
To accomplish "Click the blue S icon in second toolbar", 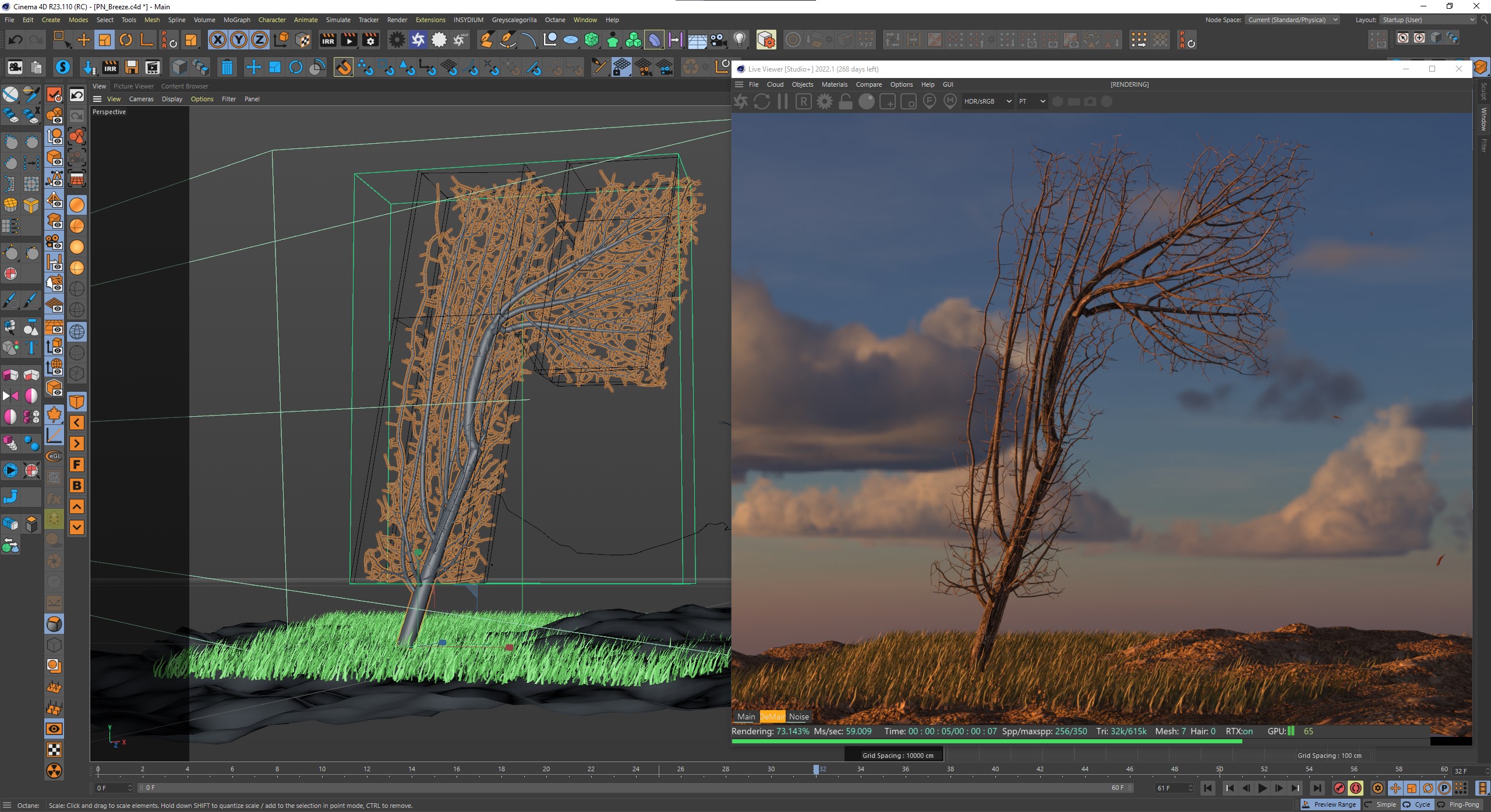I will (63, 68).
